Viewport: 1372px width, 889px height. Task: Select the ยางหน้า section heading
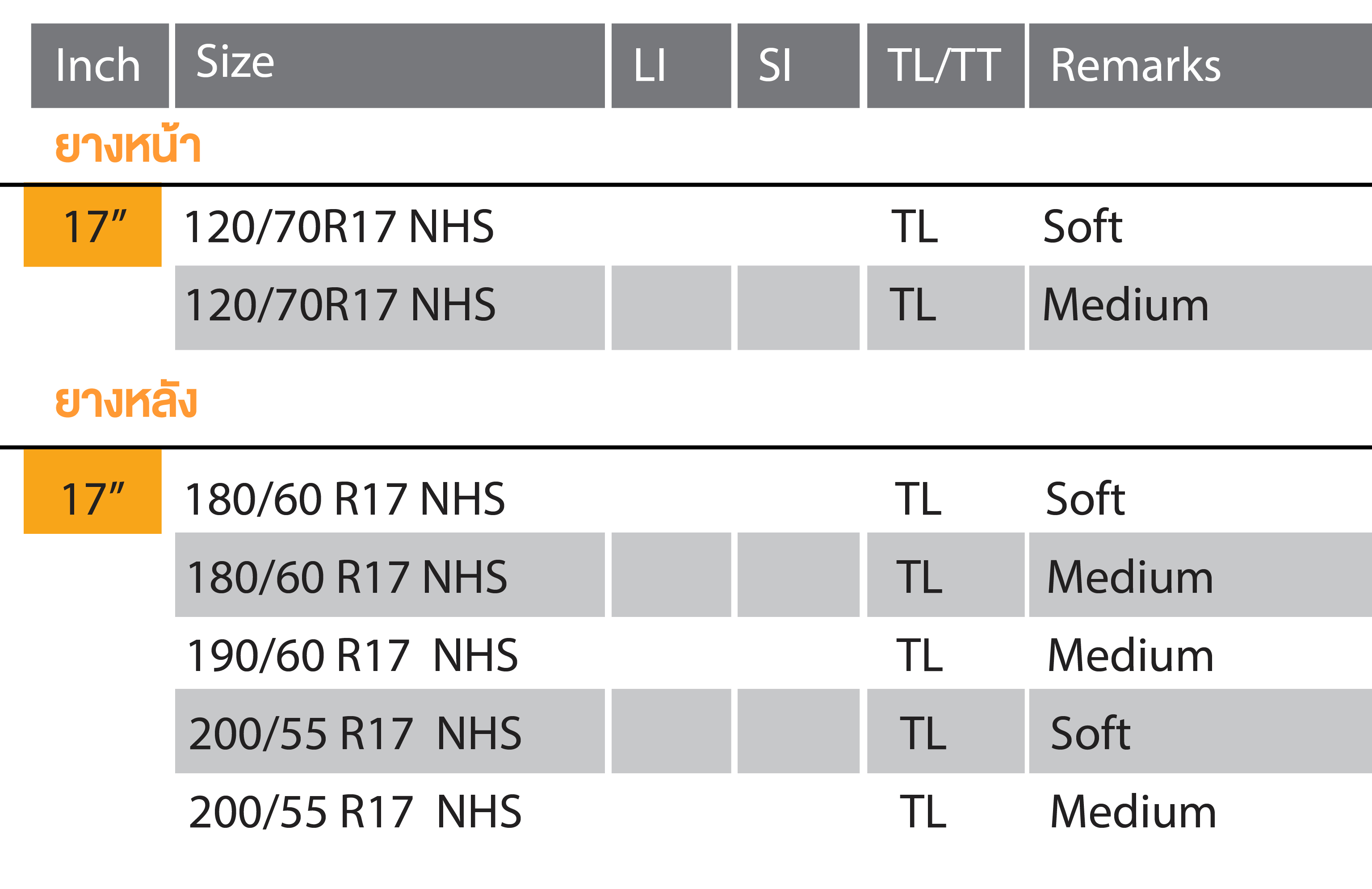127,144
